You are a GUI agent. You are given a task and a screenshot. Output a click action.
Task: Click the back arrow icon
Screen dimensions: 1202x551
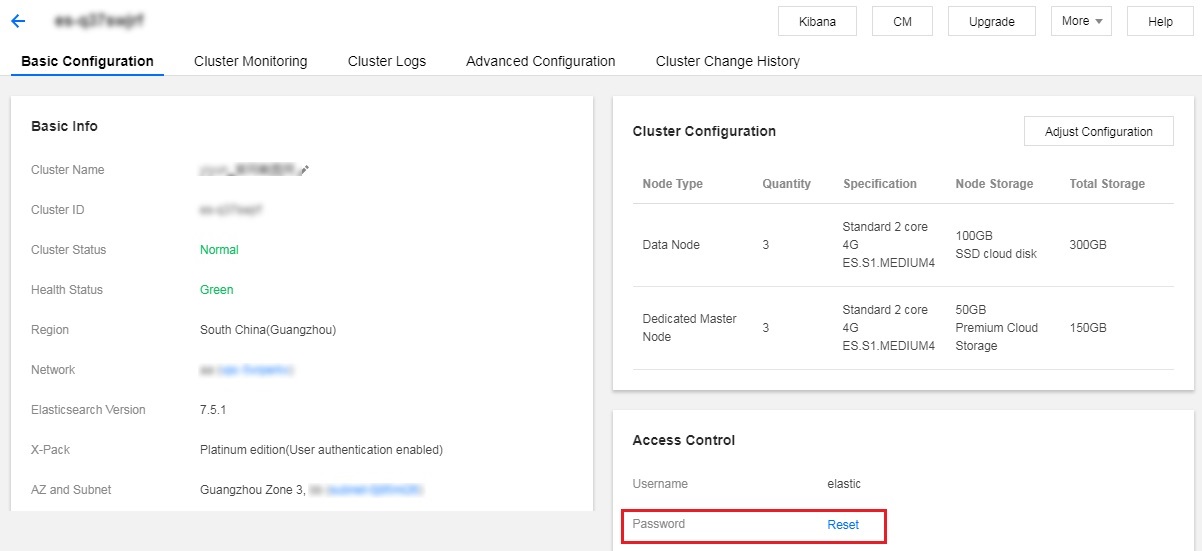tap(17, 21)
